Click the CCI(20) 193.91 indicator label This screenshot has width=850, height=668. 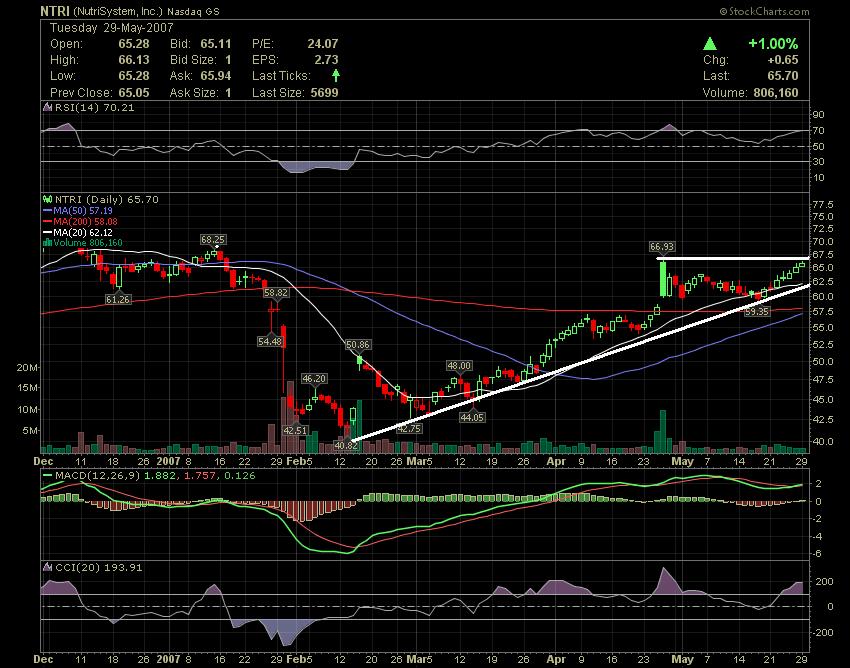pyautogui.click(x=99, y=567)
